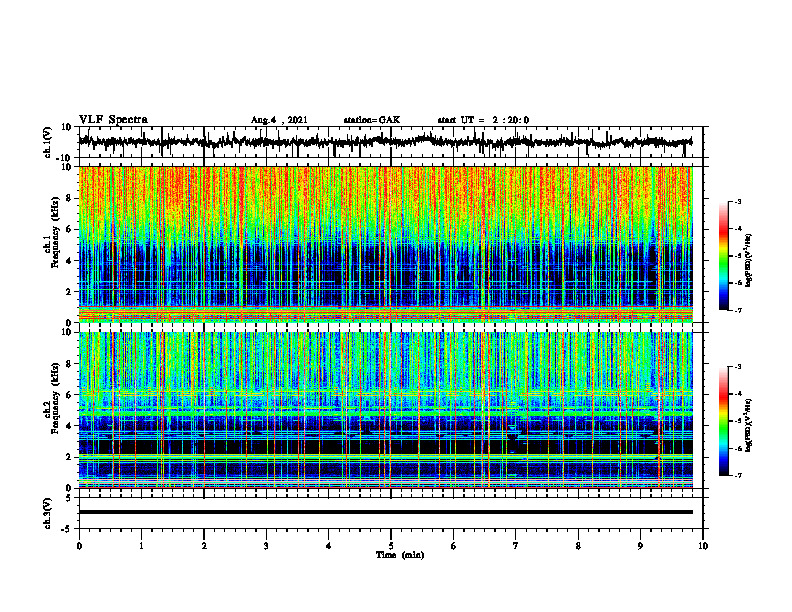The image size is (792, 612).
Task: Click the "-4" label on ch.1 color bar
Action: coord(737,228)
